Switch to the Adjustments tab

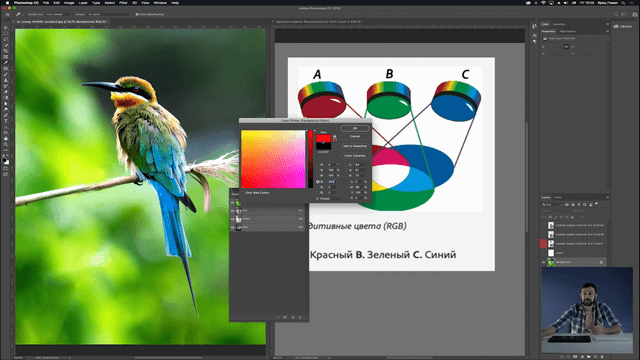point(568,31)
